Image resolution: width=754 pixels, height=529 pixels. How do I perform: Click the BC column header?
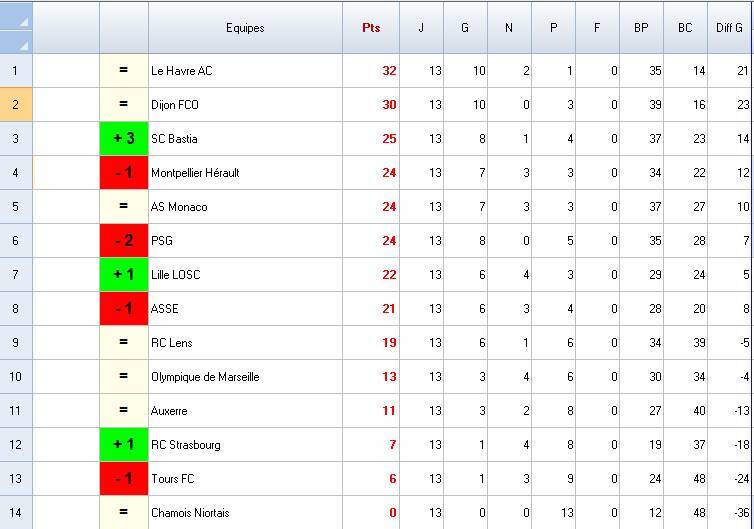pos(685,28)
